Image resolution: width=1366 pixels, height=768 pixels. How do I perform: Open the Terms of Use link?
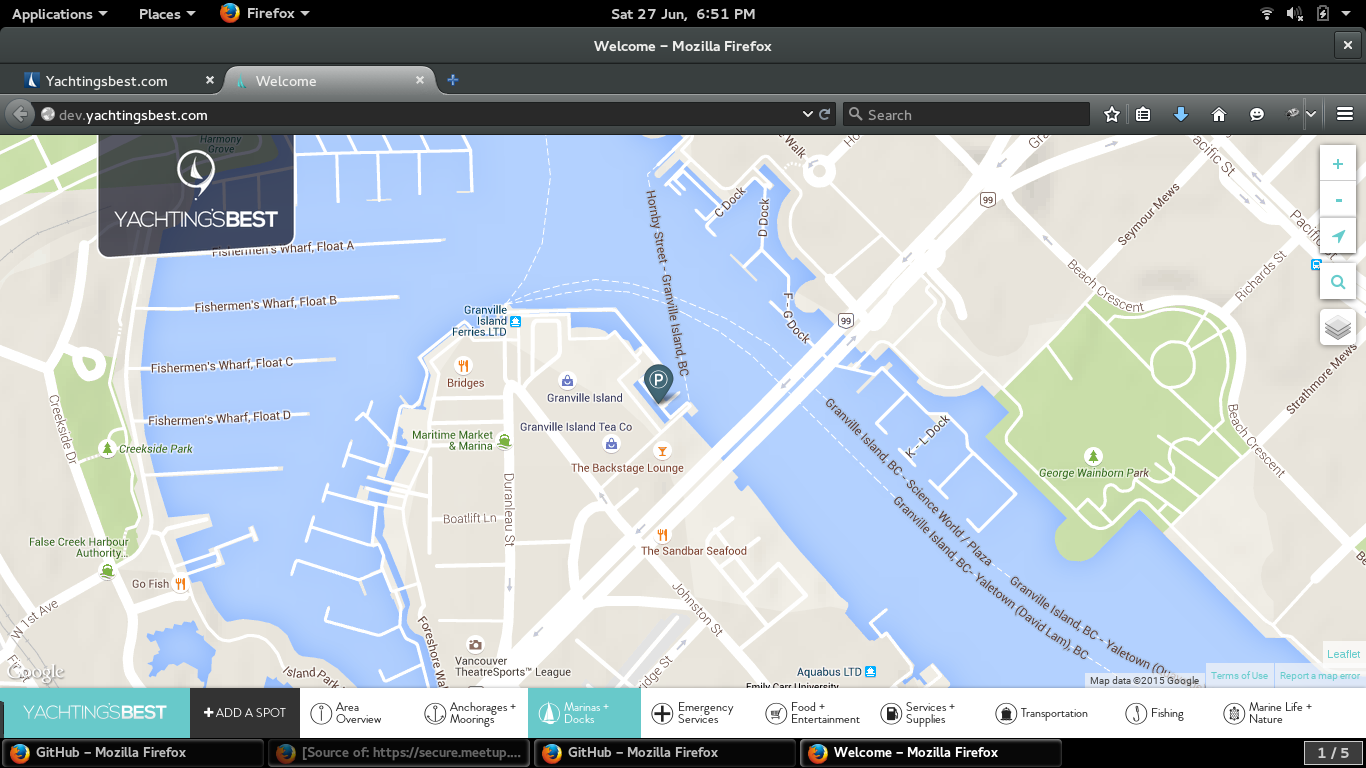click(1239, 676)
